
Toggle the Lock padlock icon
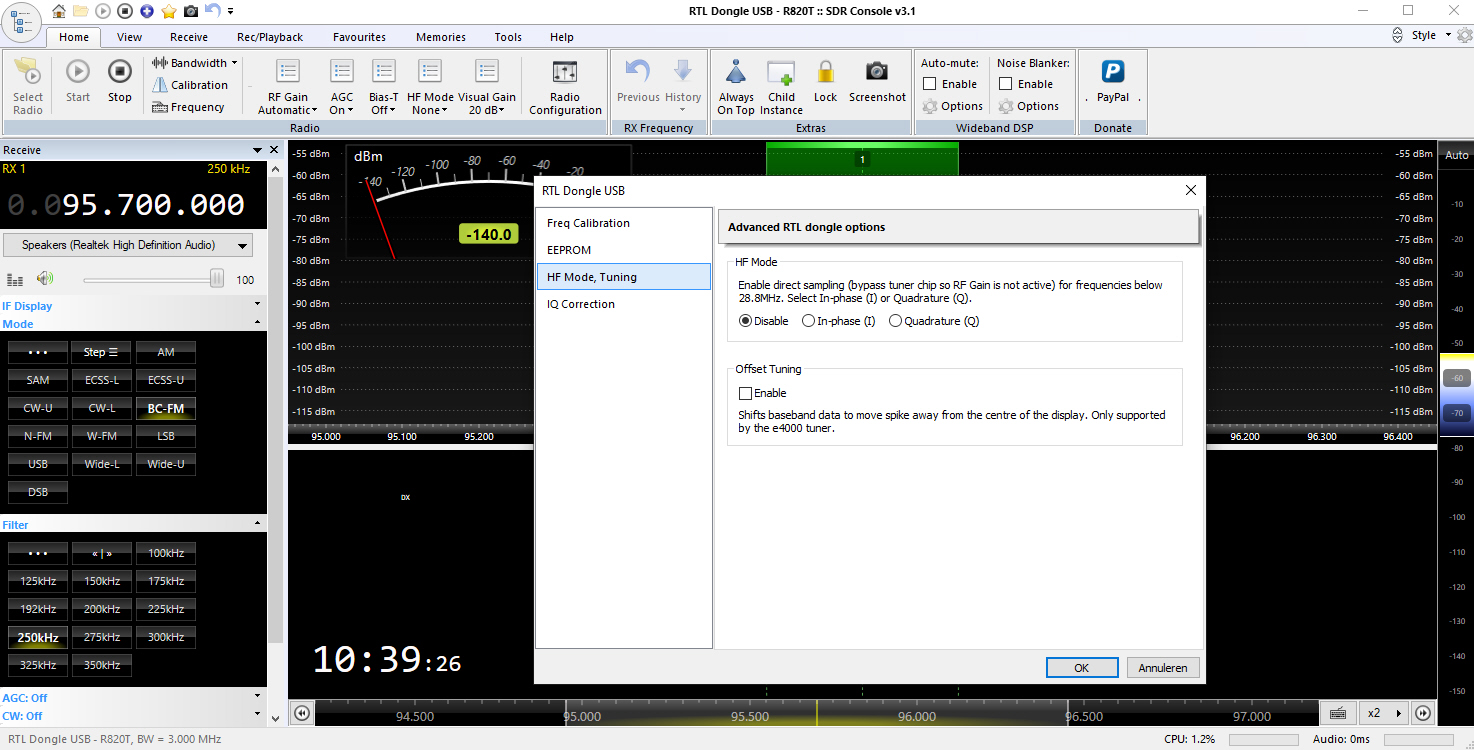tap(825, 72)
